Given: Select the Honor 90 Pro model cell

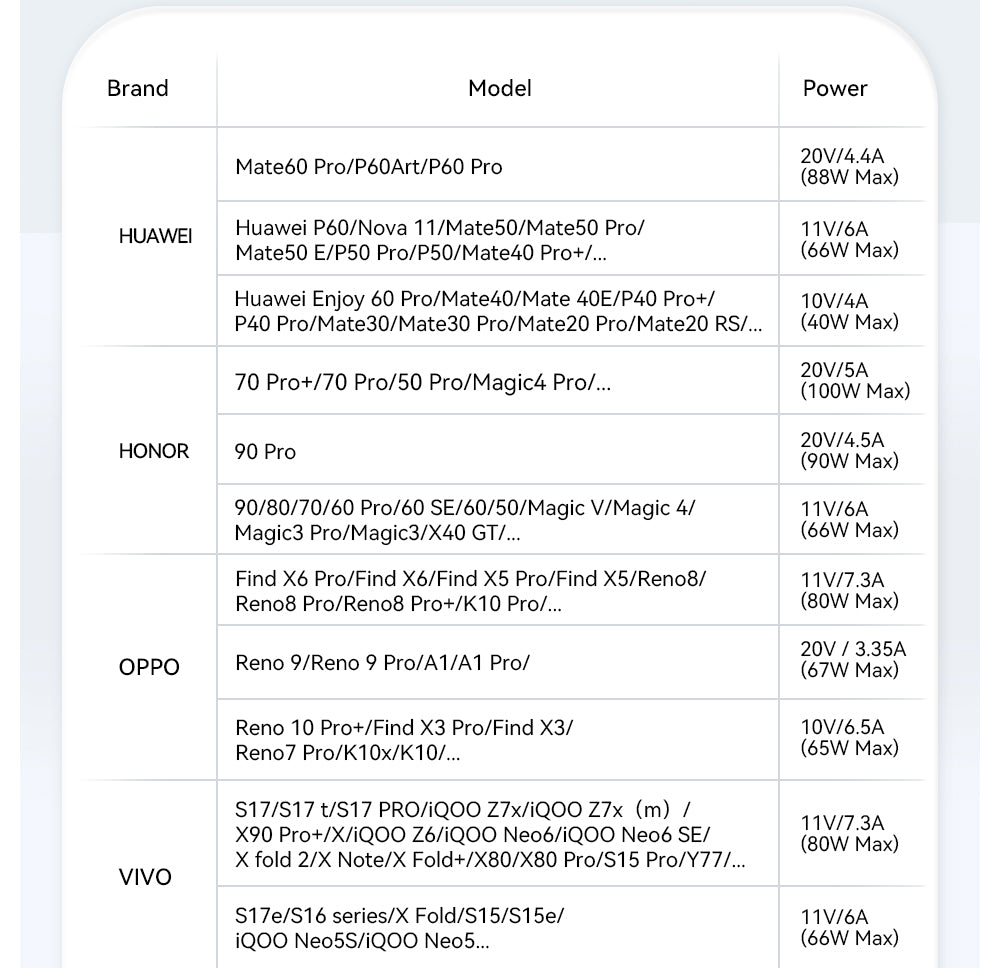Looking at the screenshot, I should (266, 452).
